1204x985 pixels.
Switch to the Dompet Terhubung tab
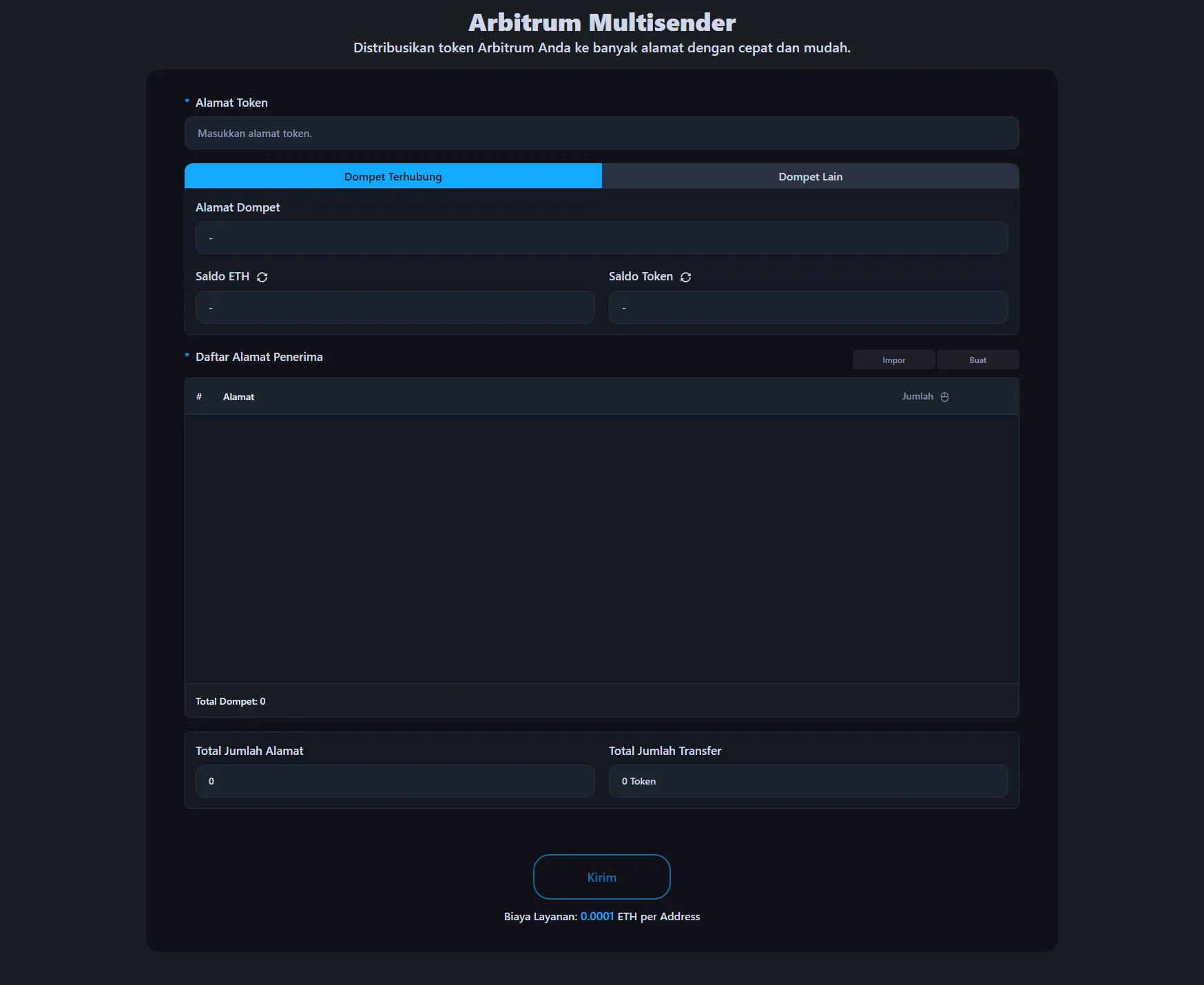point(393,176)
